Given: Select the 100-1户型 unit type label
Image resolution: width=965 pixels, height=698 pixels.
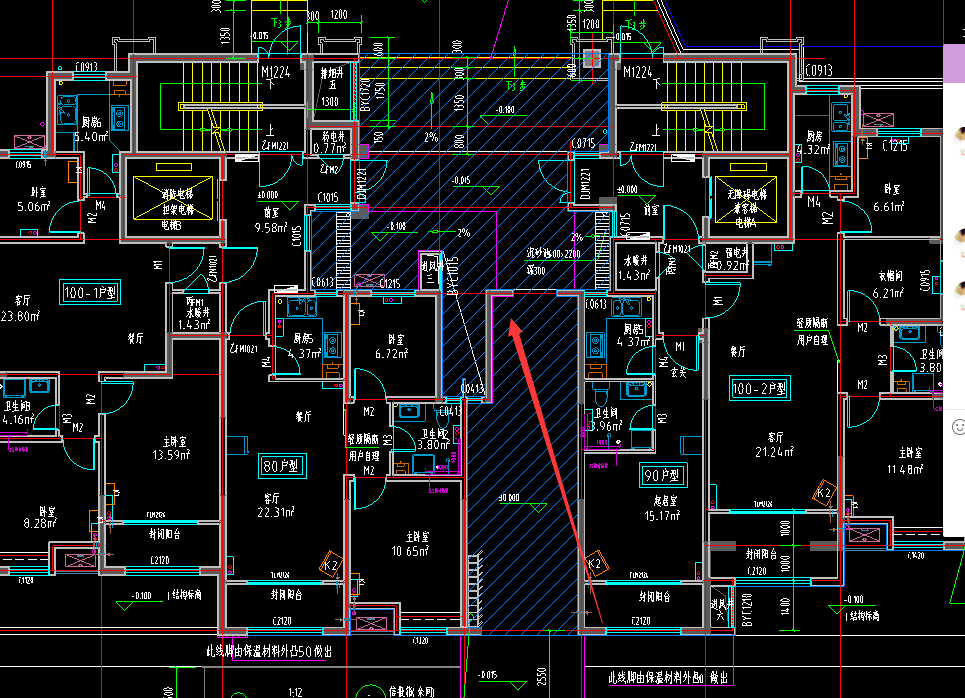Looking at the screenshot, I should pyautogui.click(x=90, y=292).
